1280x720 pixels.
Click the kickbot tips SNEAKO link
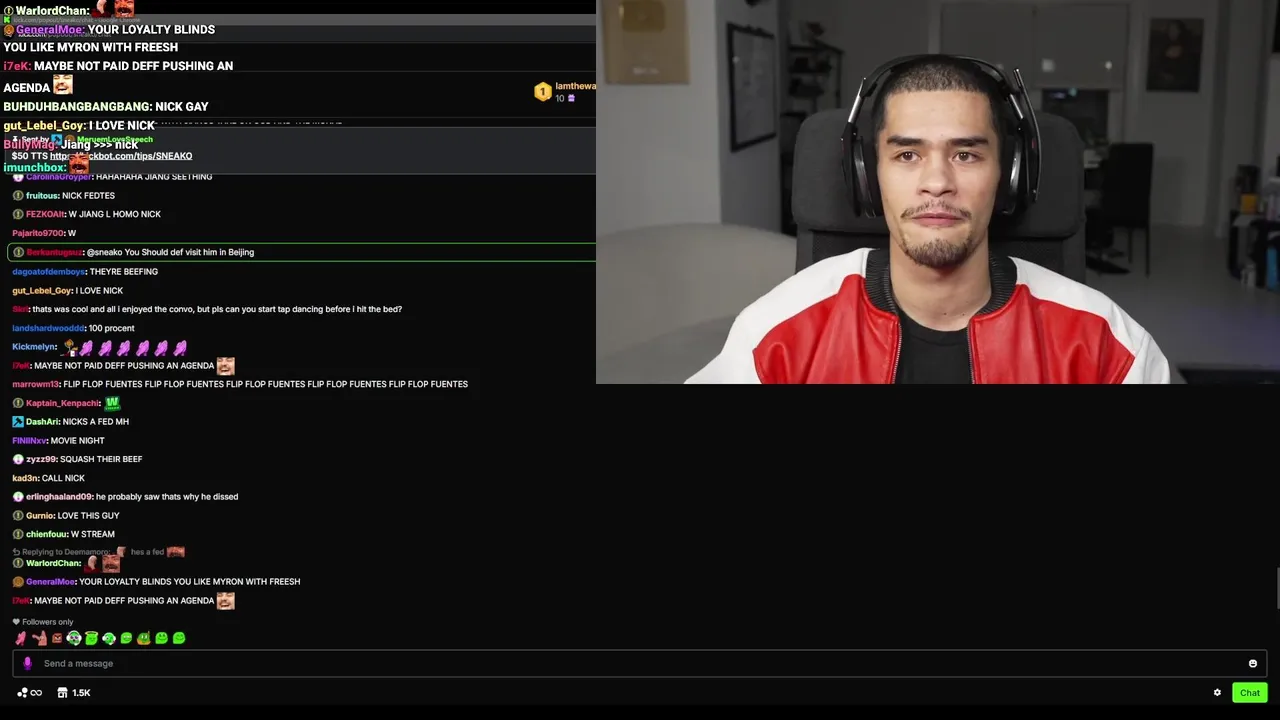click(121, 156)
